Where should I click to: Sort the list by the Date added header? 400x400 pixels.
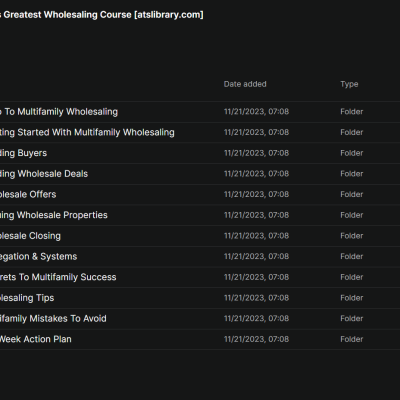point(245,84)
